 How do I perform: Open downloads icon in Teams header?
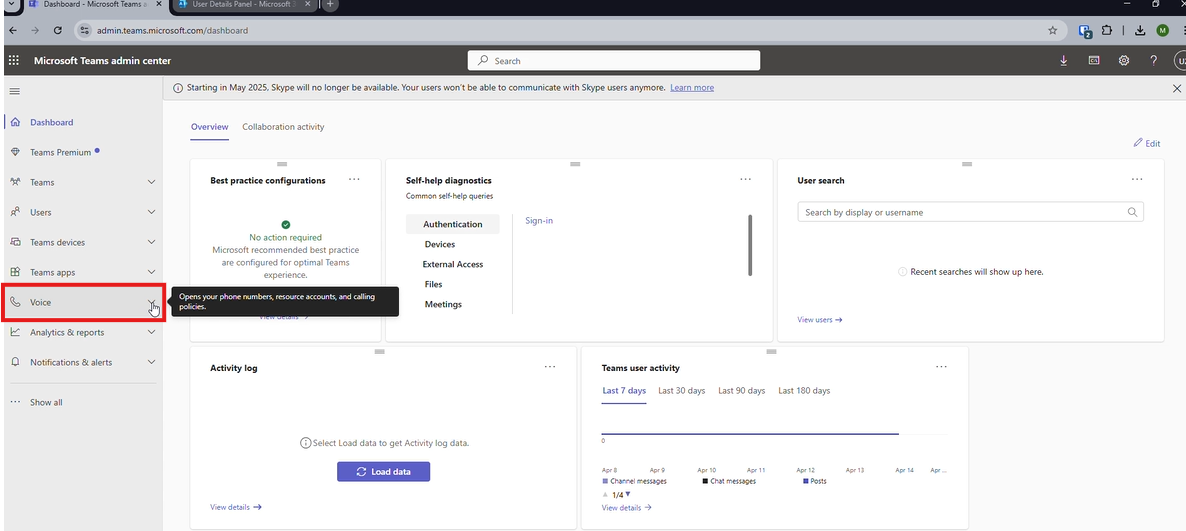click(x=1063, y=61)
